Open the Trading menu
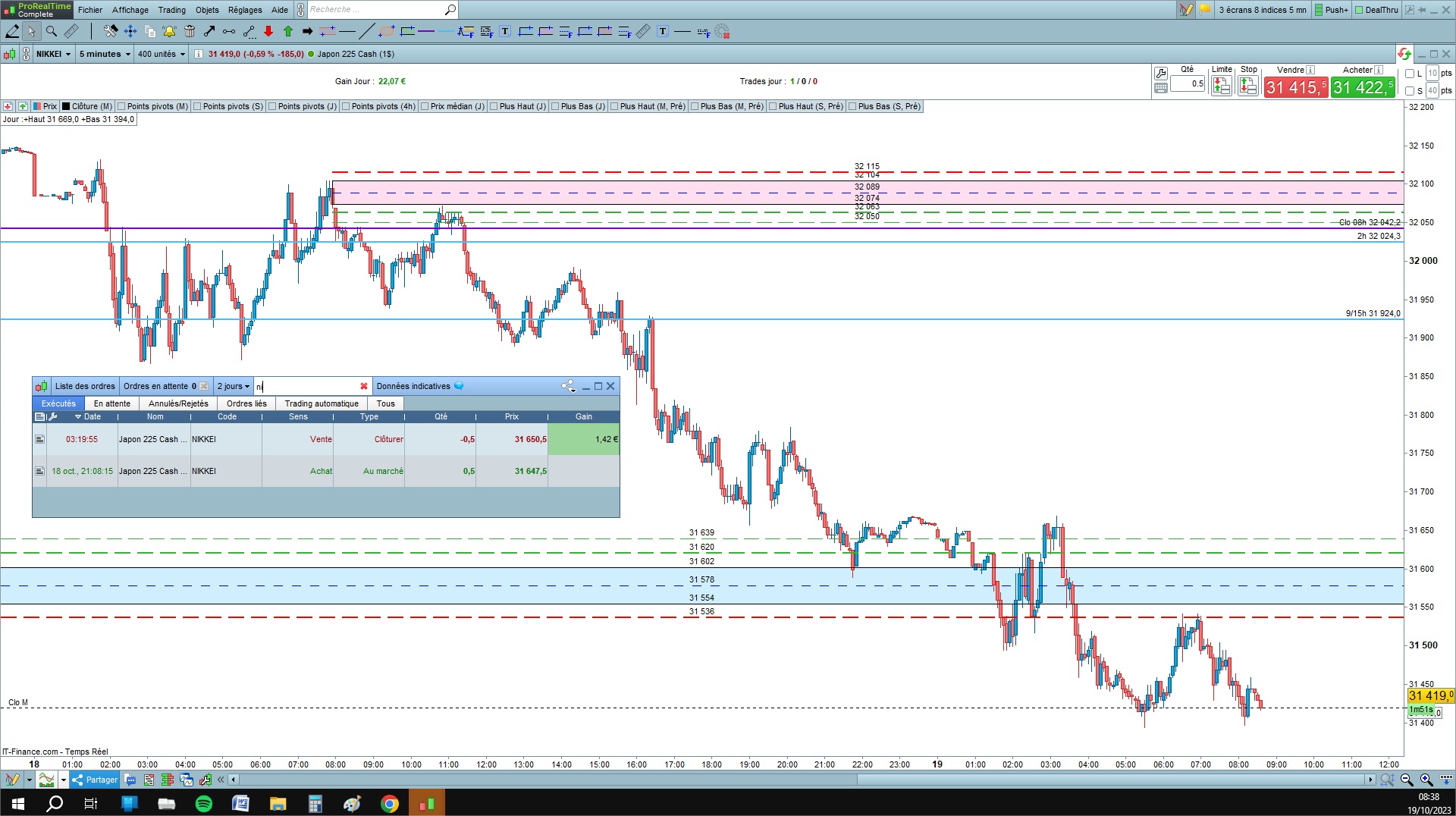Viewport: 1456px width, 816px height. tap(172, 10)
